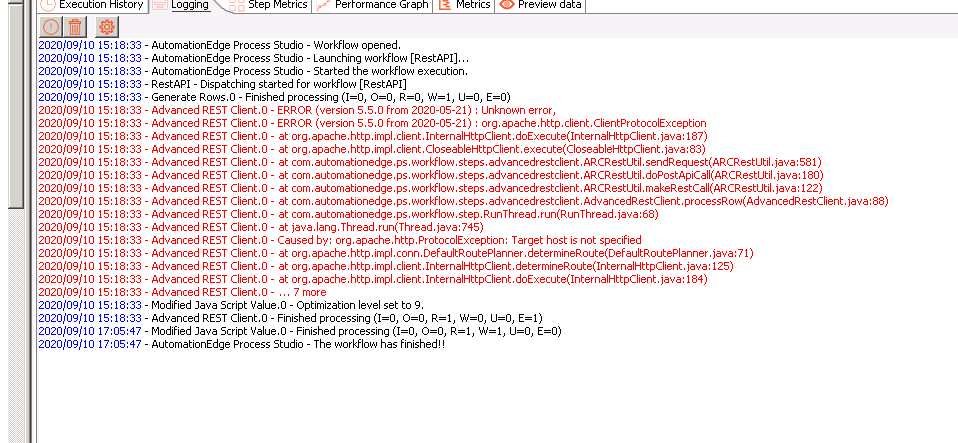Select the 'Workflow opened.' log line
Screen dimensions: 958x443
point(219,45)
